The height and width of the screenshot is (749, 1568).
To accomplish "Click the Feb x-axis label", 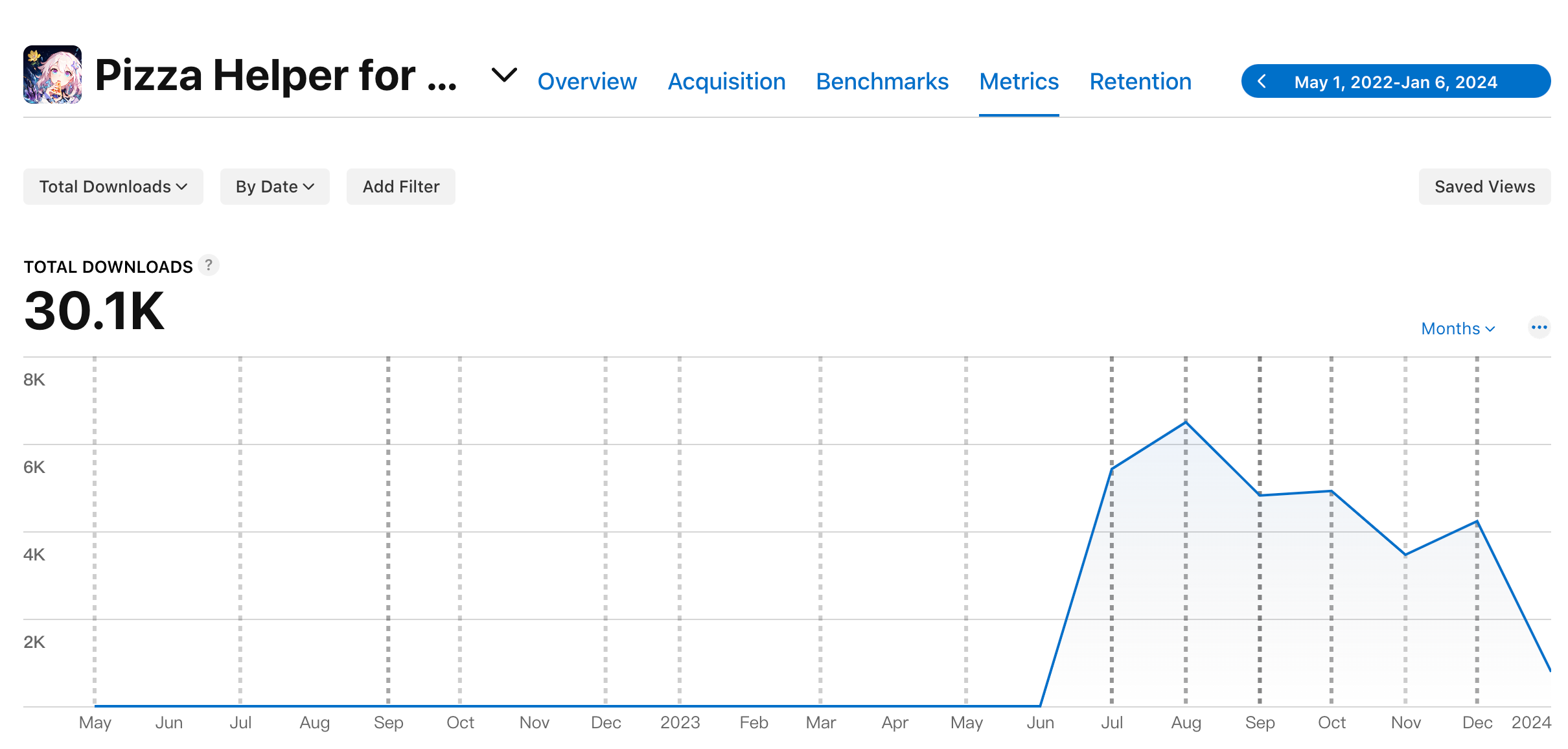I will (754, 722).
